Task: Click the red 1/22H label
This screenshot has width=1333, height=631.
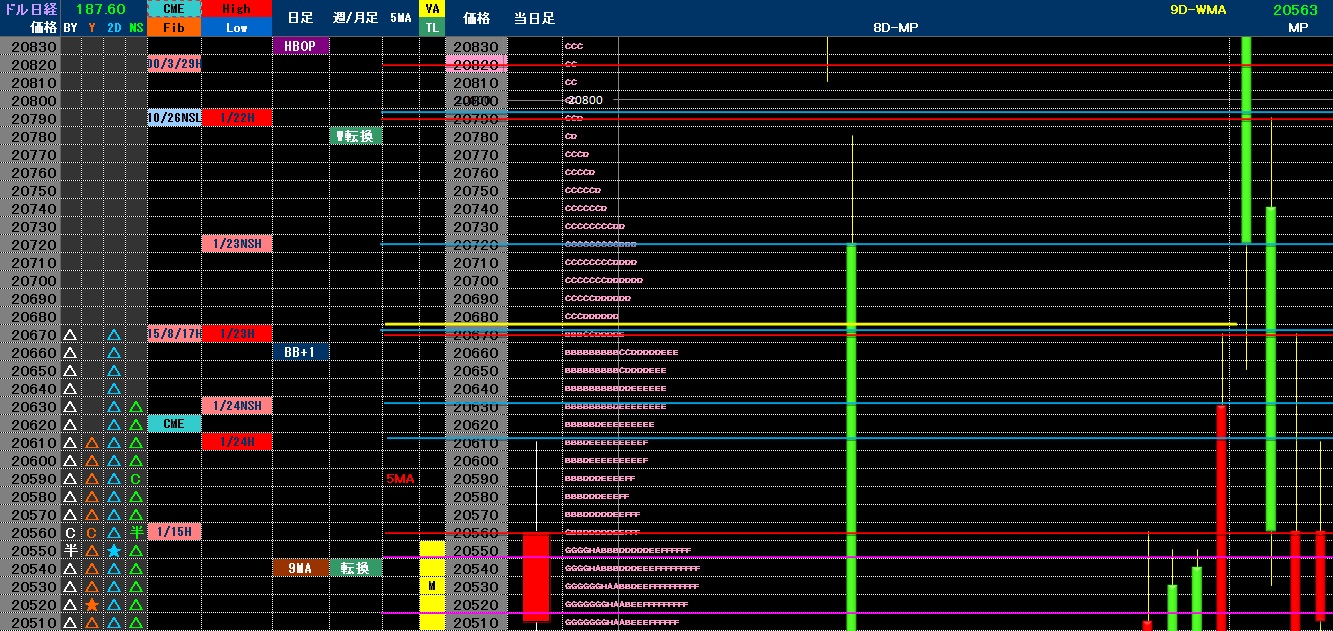Action: tap(237, 118)
